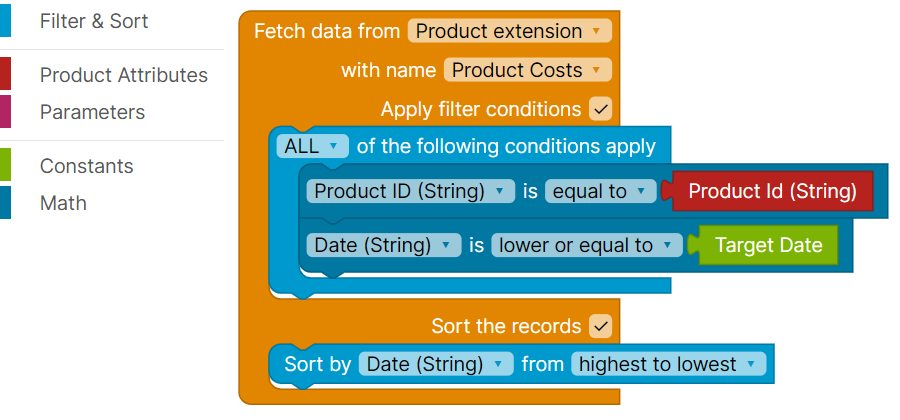Select the red Product Id (String) block
The height and width of the screenshot is (420, 900).
click(773, 191)
